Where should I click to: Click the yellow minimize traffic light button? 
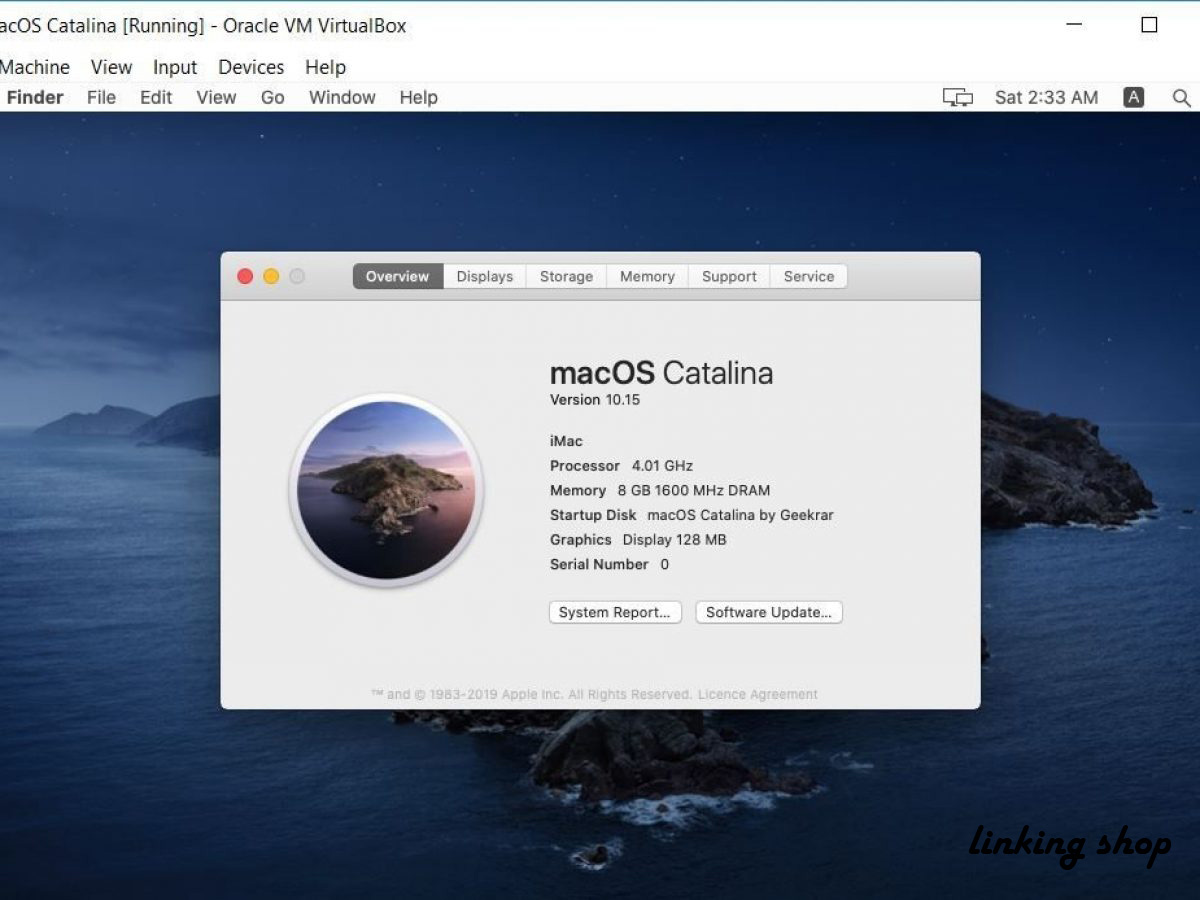coord(271,276)
